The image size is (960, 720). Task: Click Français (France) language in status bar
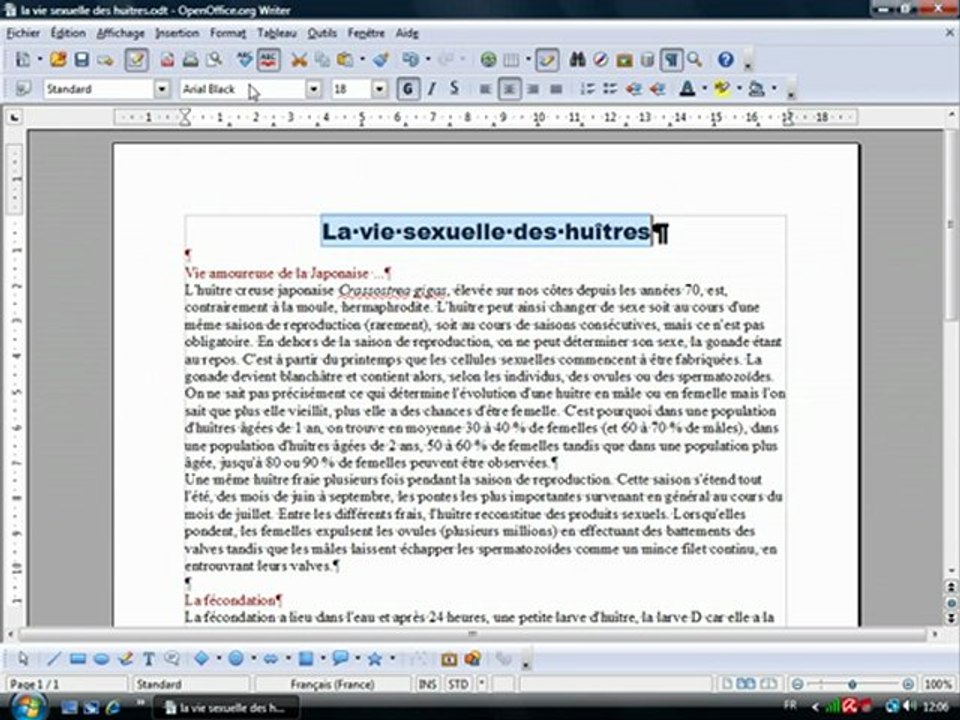point(332,684)
